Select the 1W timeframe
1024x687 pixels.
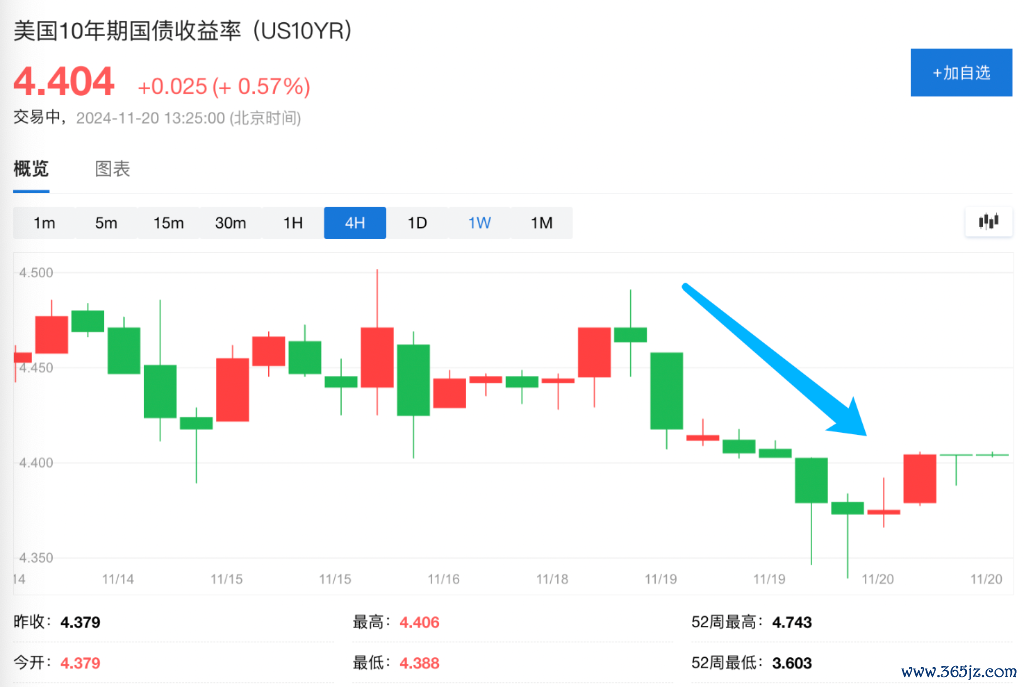coord(479,223)
